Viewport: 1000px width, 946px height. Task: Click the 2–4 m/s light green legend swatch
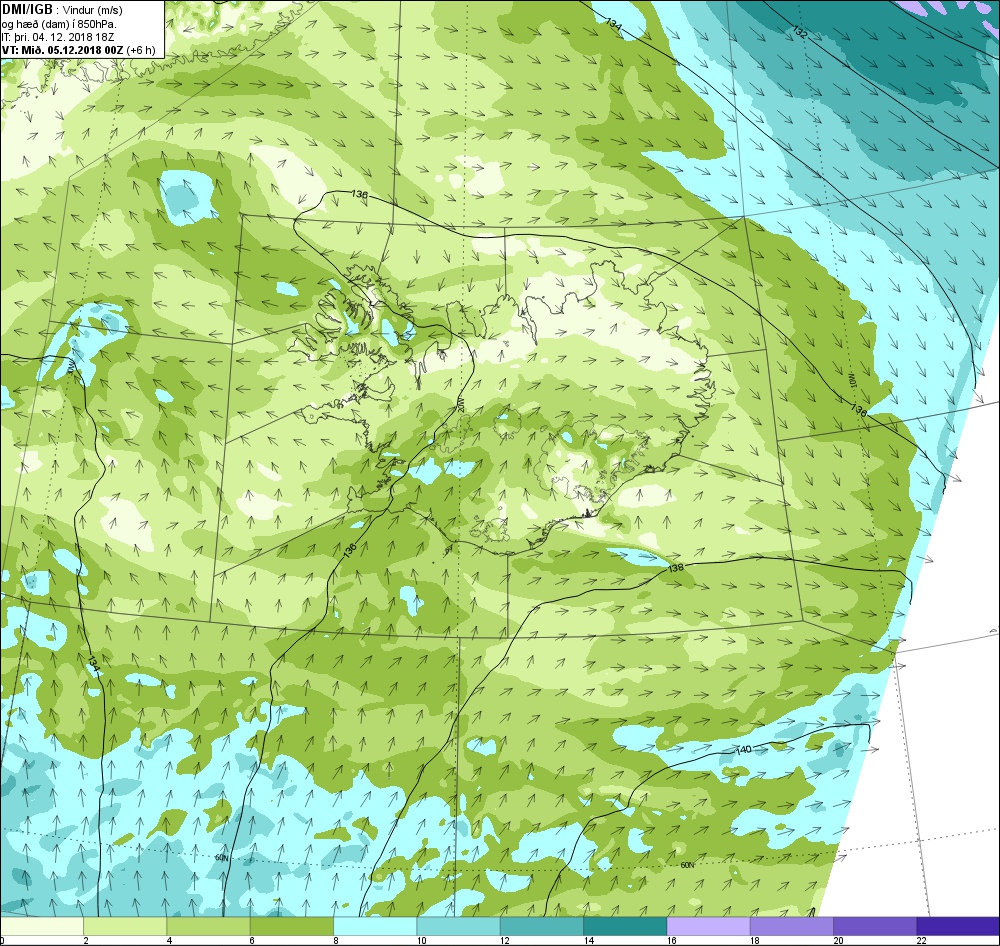[125, 925]
